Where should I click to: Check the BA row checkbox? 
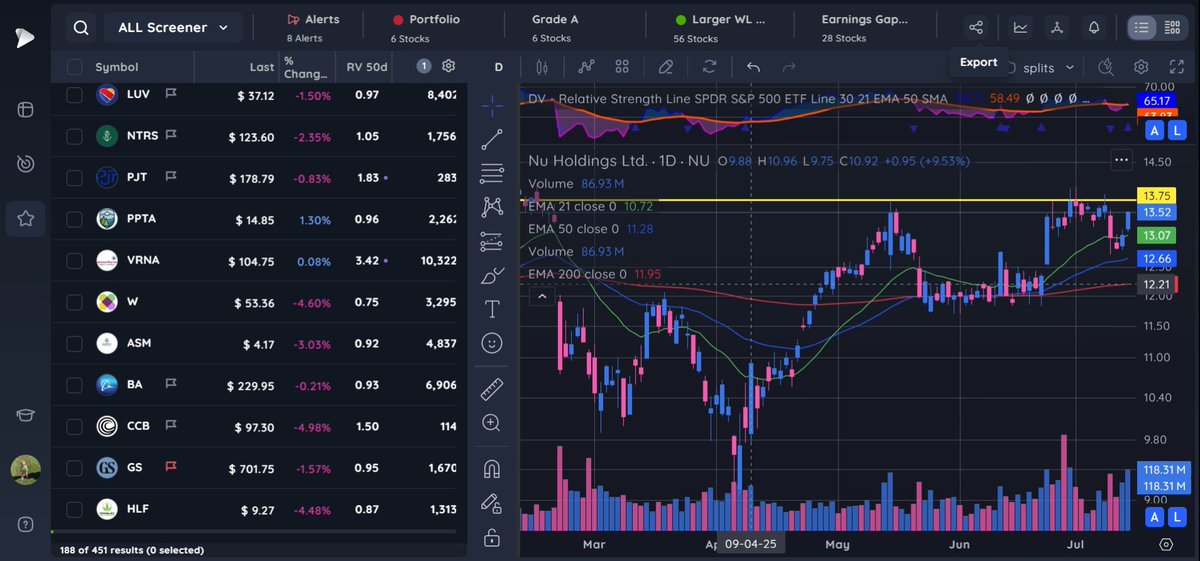click(75, 384)
